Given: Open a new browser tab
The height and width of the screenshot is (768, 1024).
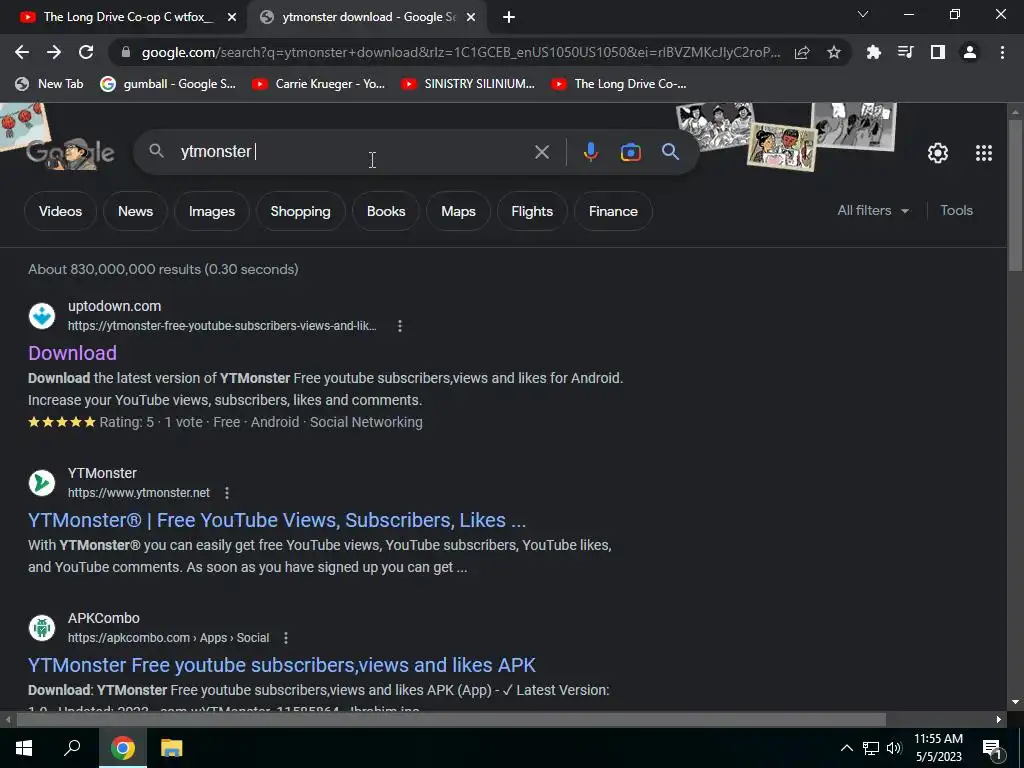Looking at the screenshot, I should [x=509, y=18].
